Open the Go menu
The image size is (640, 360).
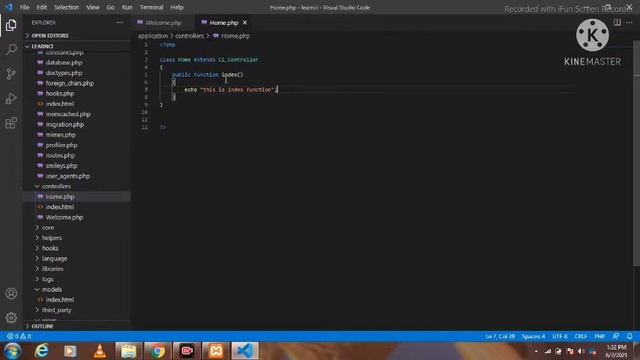click(x=111, y=7)
